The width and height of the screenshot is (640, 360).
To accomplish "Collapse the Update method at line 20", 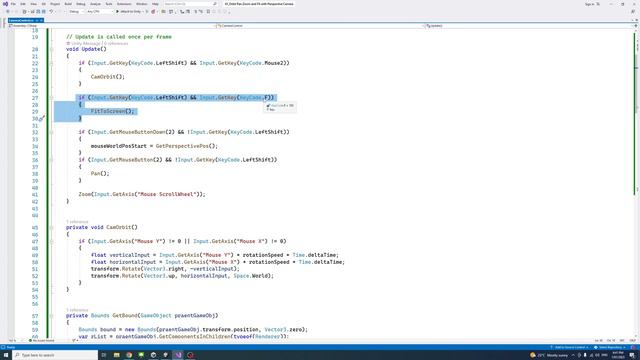I will click(51, 49).
